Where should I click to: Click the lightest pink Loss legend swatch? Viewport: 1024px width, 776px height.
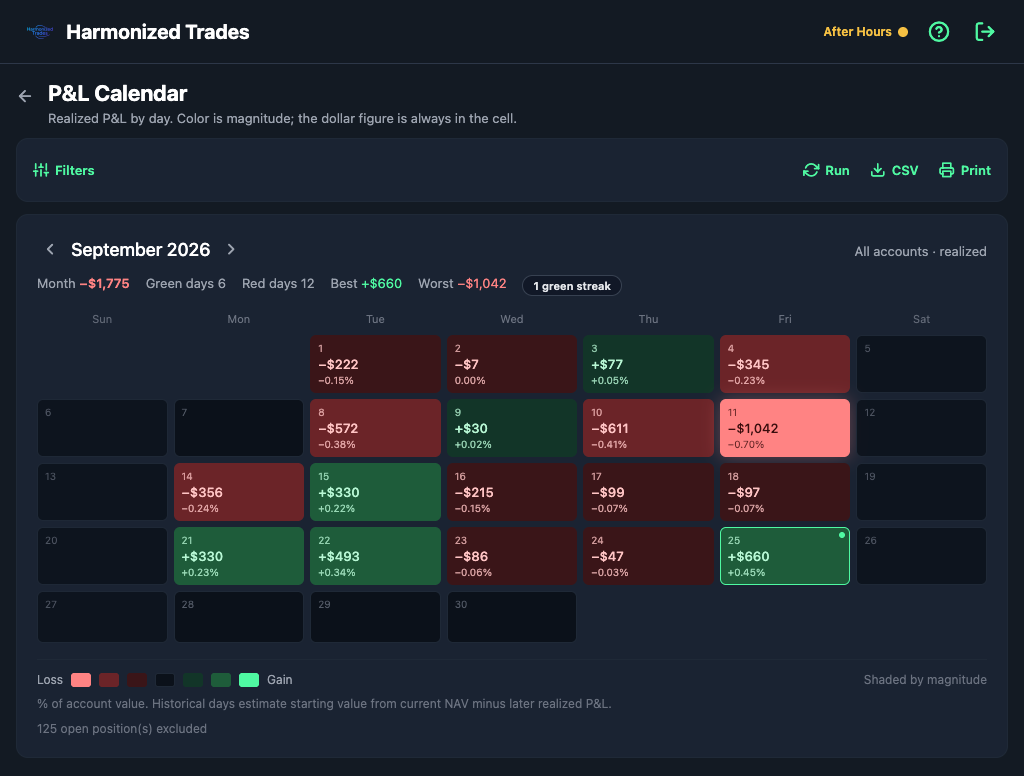click(81, 680)
